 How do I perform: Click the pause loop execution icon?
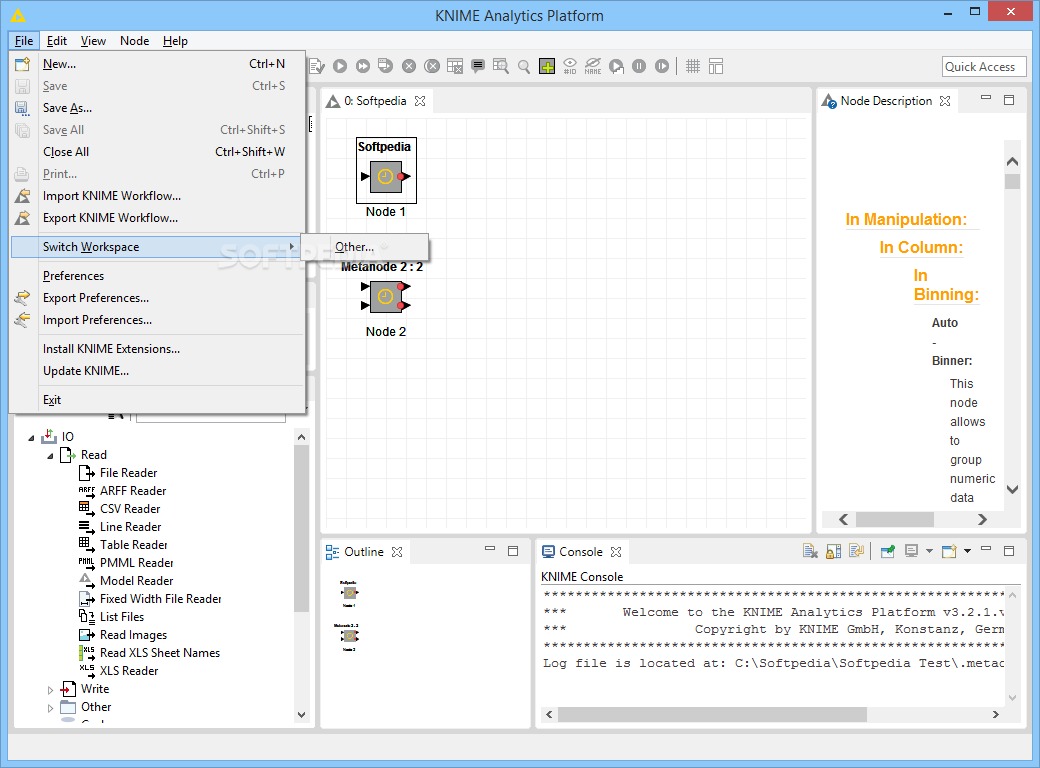pyautogui.click(x=639, y=66)
